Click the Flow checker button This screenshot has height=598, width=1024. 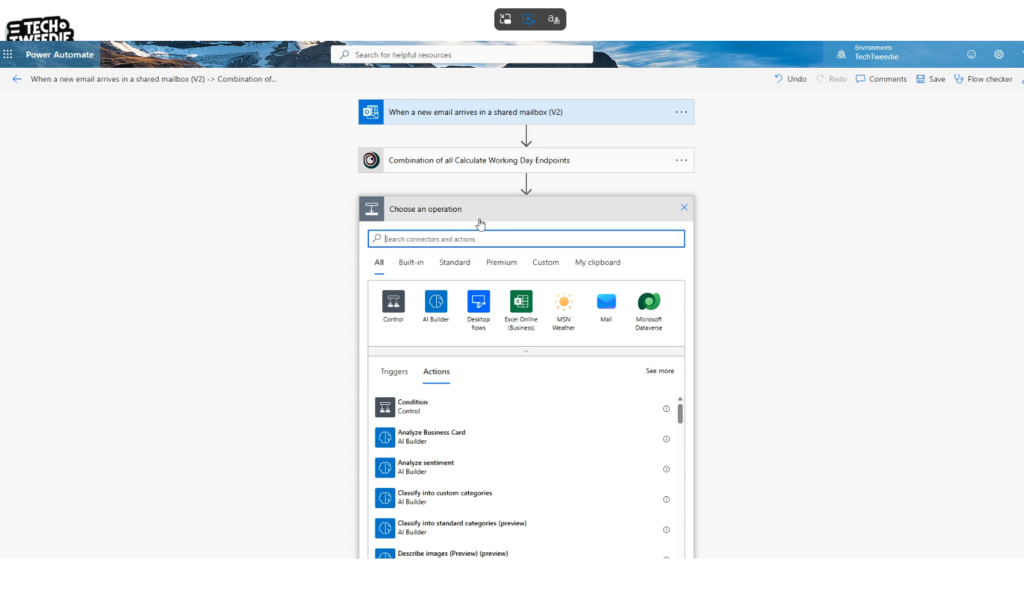click(983, 79)
